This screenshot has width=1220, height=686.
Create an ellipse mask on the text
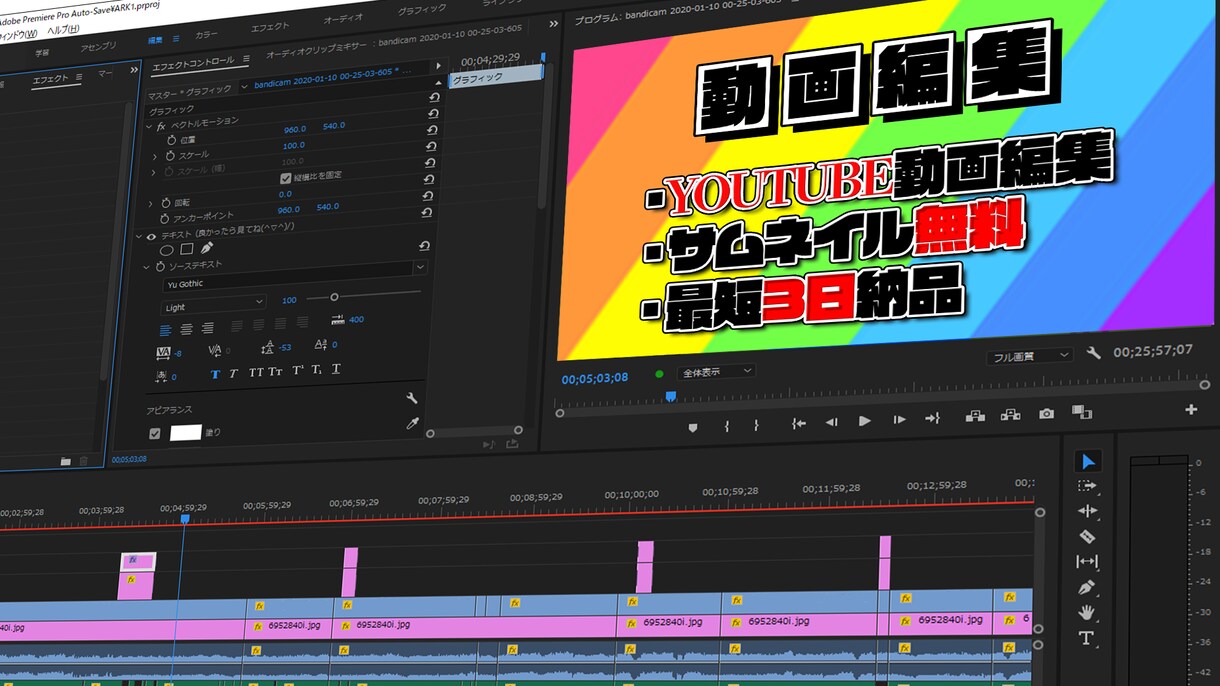[x=167, y=250]
